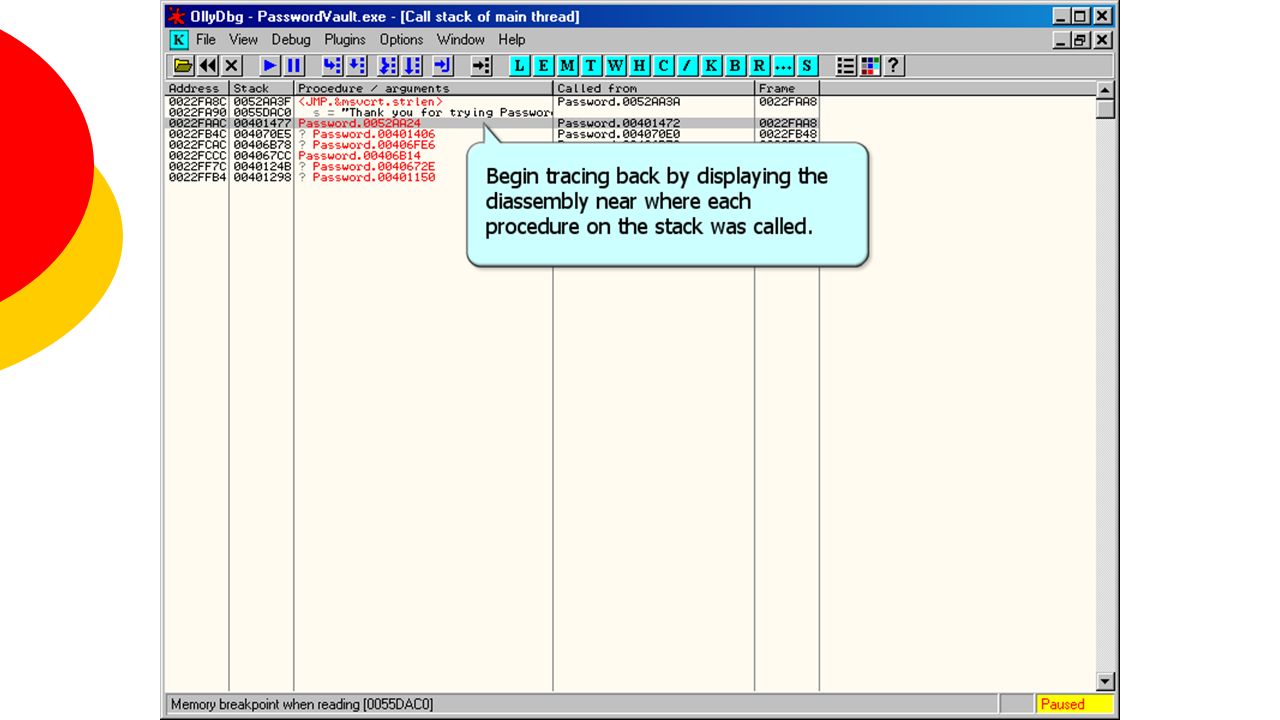
Task: Show Handles with H button
Action: tap(639, 66)
